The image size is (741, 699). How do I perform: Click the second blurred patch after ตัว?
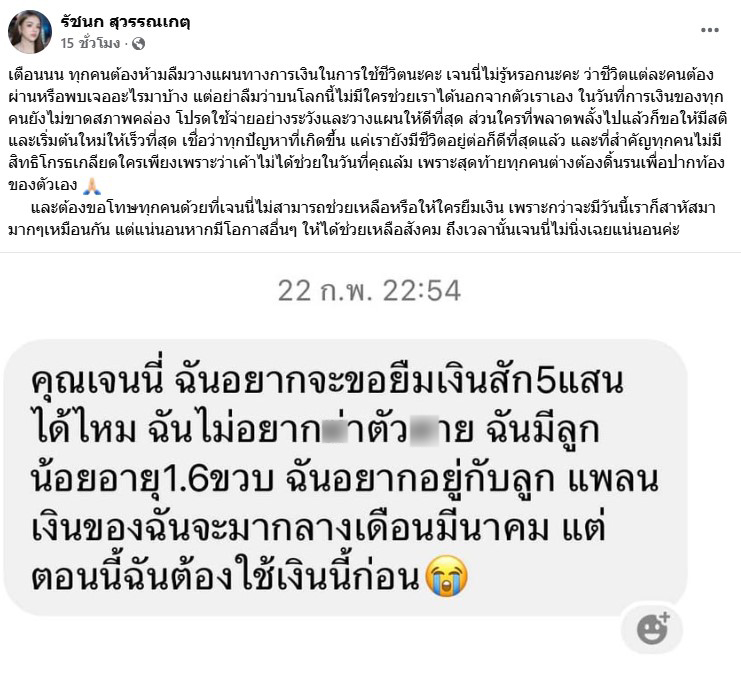pyautogui.click(x=423, y=430)
